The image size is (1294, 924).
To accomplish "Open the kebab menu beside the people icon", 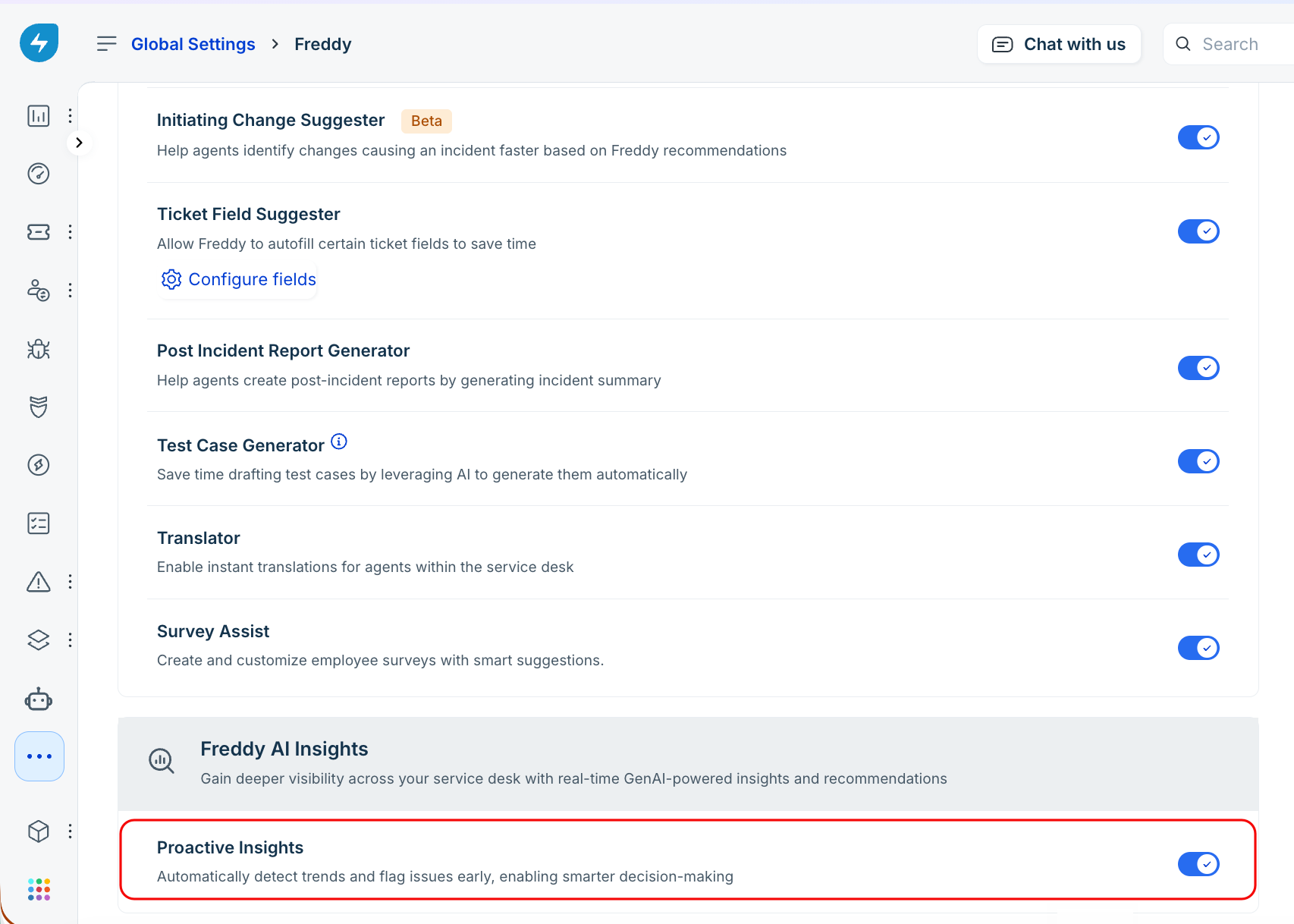I will tap(70, 290).
